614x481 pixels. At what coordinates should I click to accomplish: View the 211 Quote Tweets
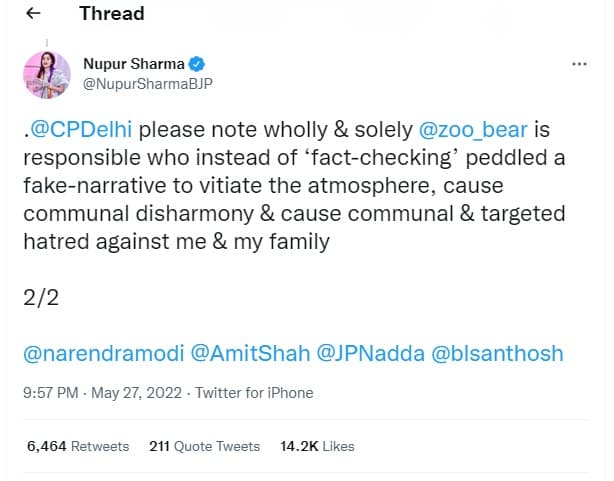pyautogui.click(x=204, y=446)
